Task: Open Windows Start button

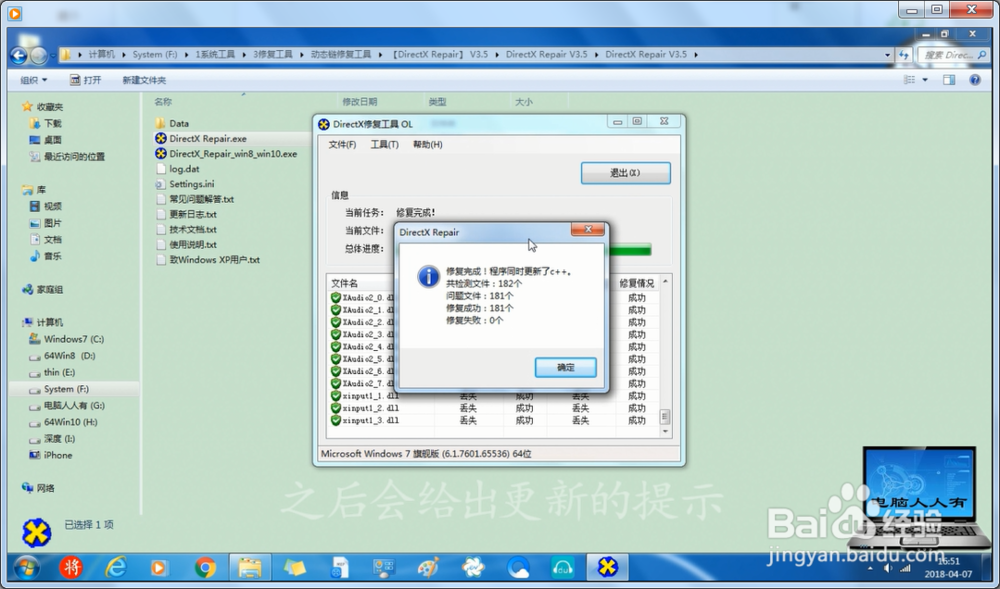Action: [x=26, y=567]
